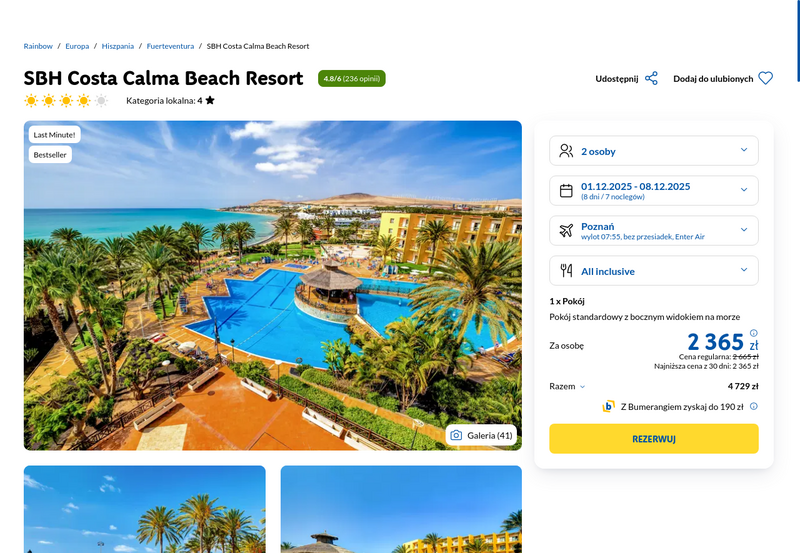Click info icon next to Bumerang offer
The image size is (800, 553).
click(x=754, y=406)
